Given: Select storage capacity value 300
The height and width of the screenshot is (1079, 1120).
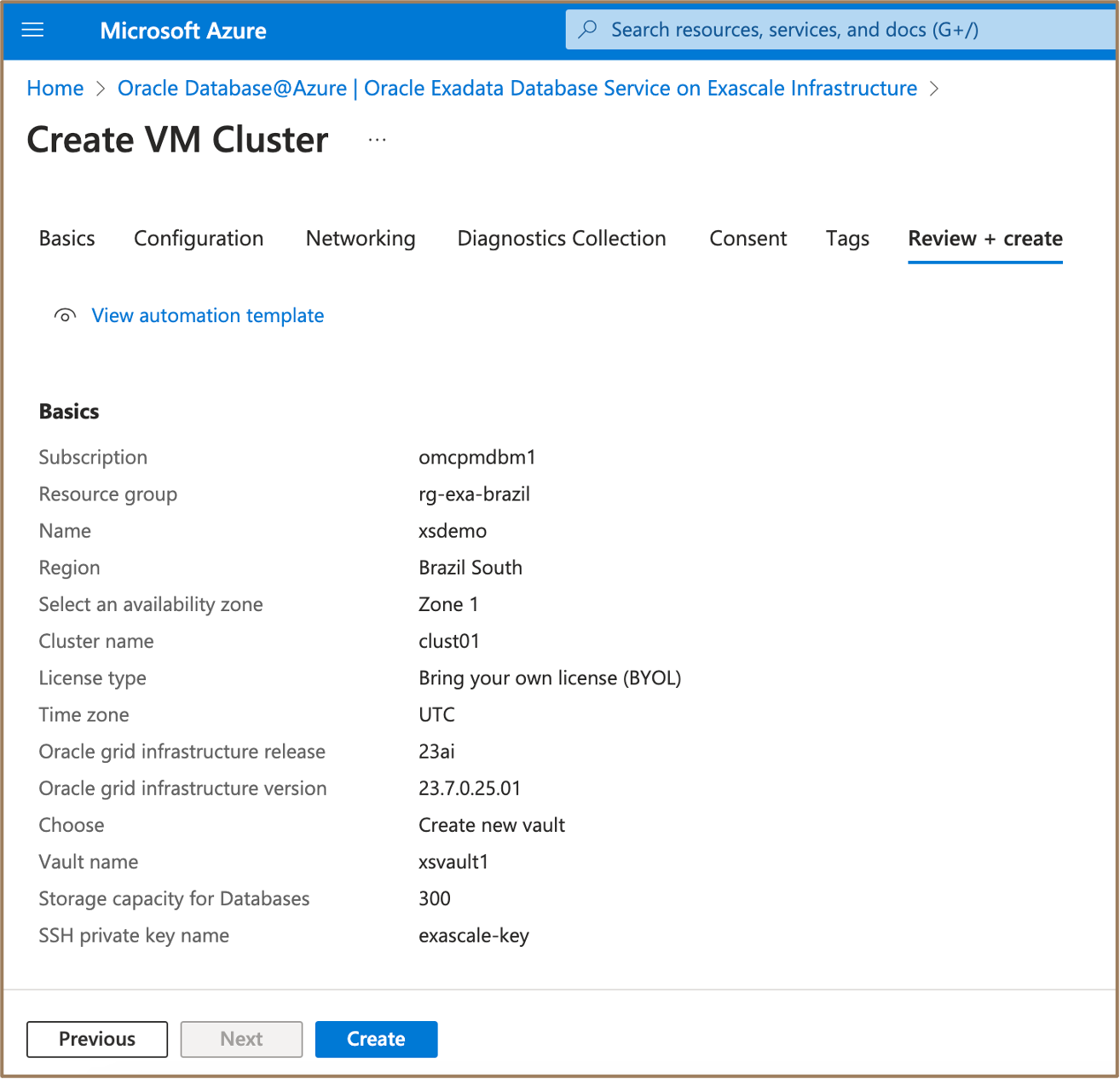Looking at the screenshot, I should click(435, 898).
